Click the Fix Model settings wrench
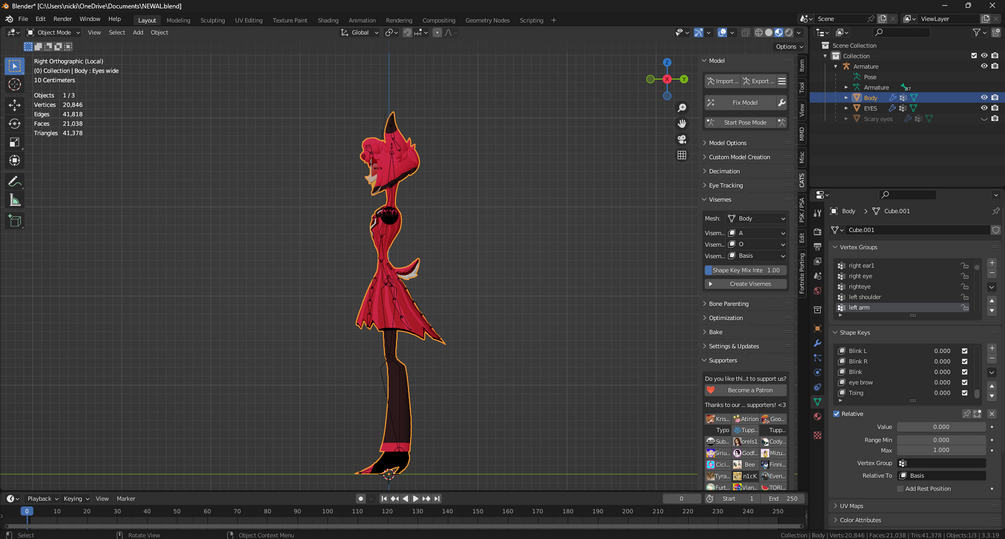Image resolution: width=1005 pixels, height=539 pixels. (782, 103)
